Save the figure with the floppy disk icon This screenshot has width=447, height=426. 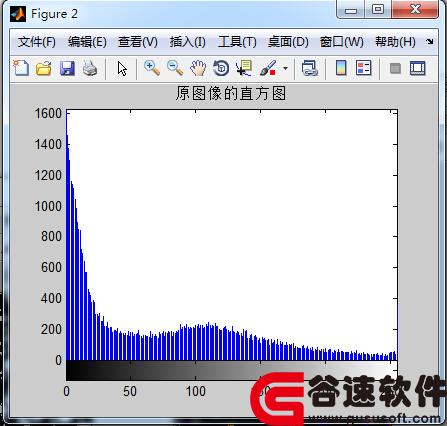tap(67, 69)
